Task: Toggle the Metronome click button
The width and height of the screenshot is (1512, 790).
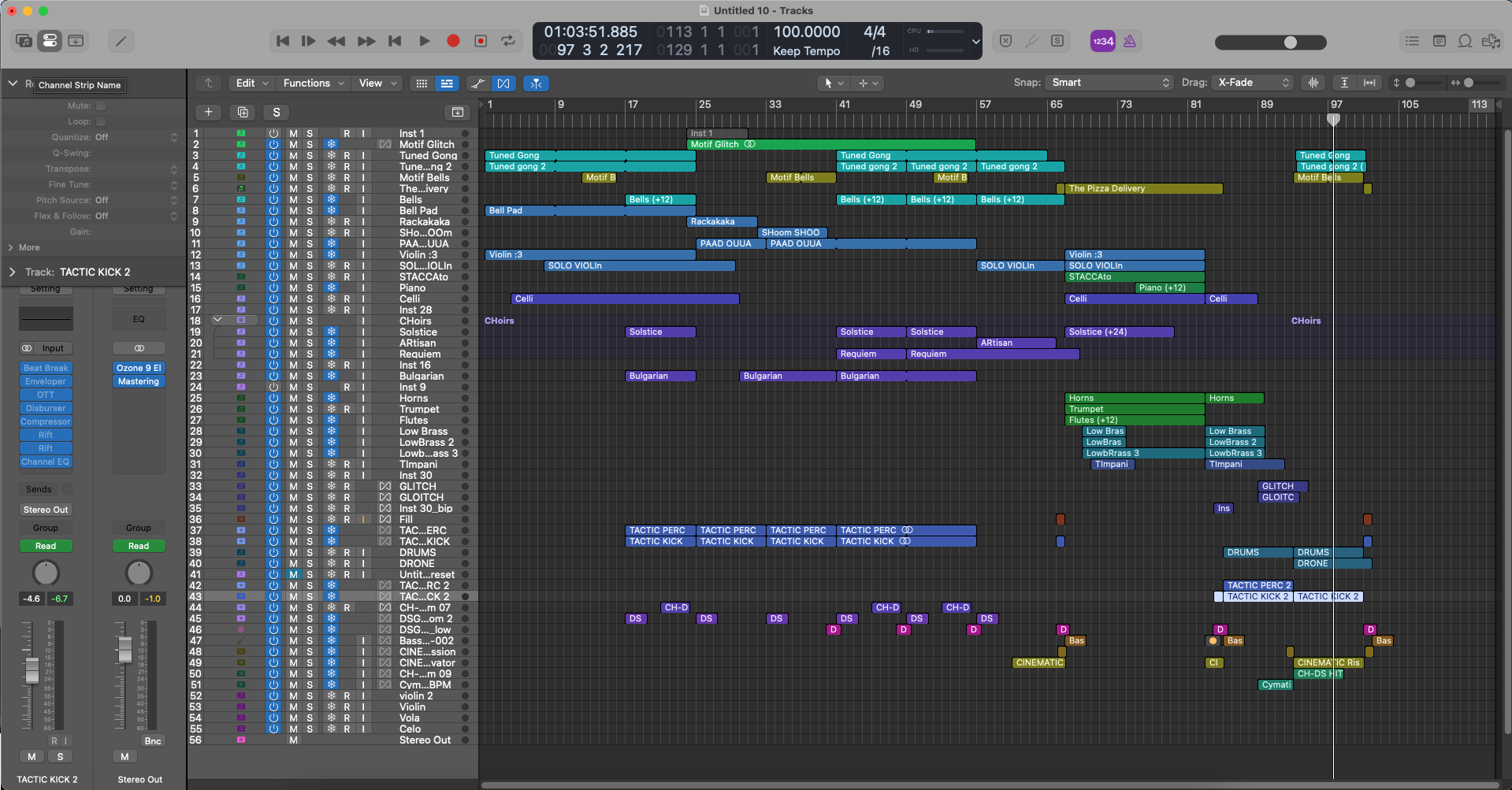Action: click(1130, 41)
